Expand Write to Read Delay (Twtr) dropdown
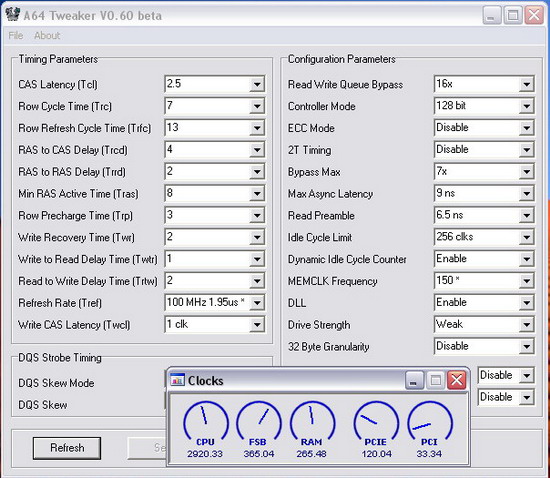The width and height of the screenshot is (550, 478). [x=257, y=259]
